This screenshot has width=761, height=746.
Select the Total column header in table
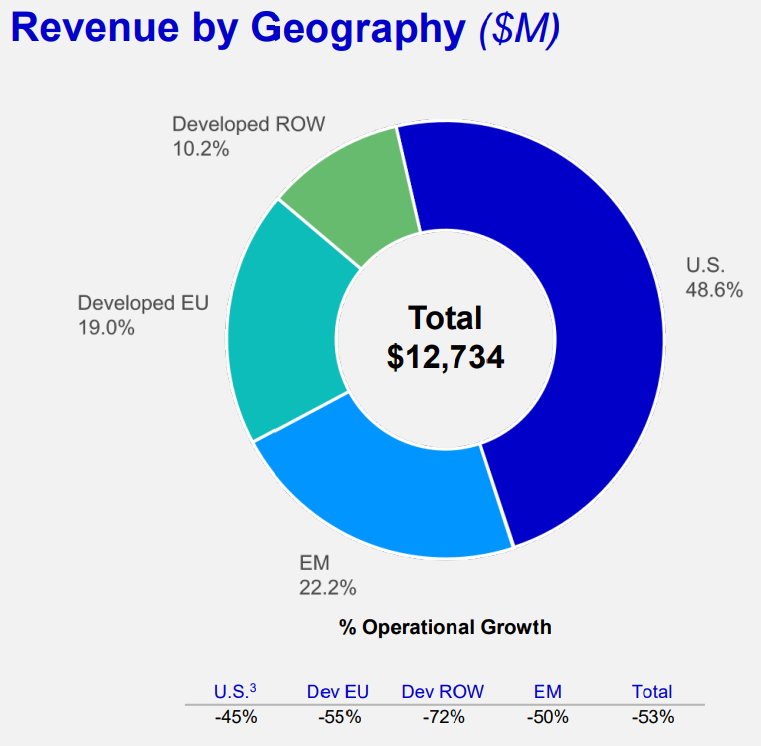pyautogui.click(x=652, y=691)
